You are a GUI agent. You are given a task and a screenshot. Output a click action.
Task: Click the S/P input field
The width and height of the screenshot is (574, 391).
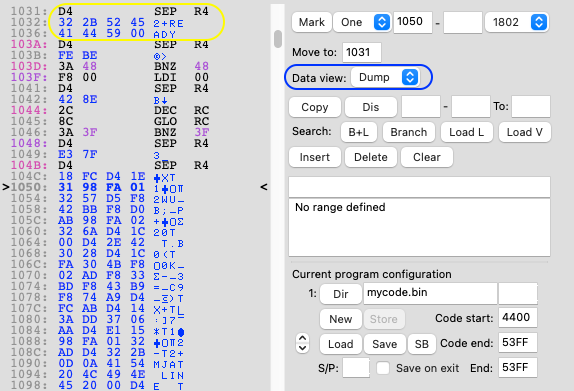click(356, 368)
